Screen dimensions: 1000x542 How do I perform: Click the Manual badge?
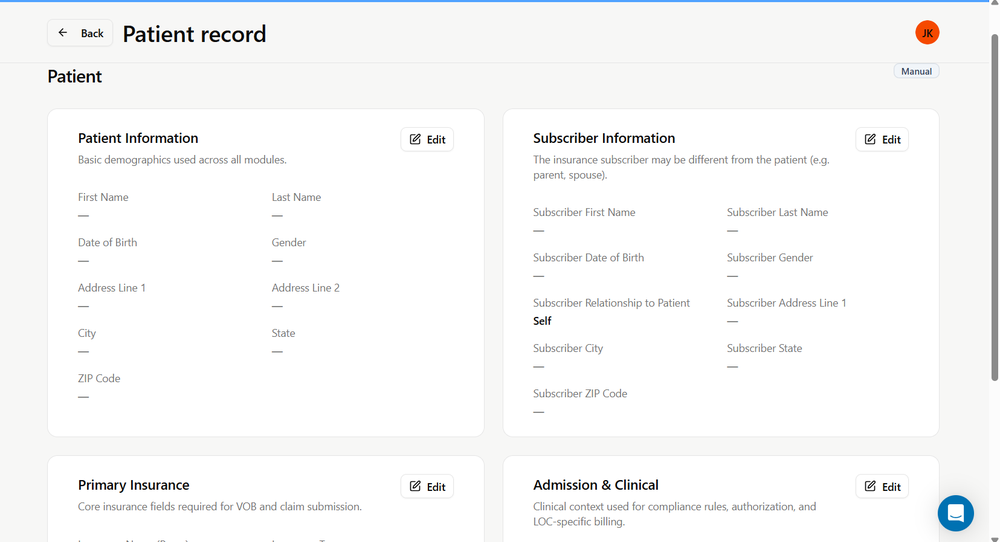point(916,71)
